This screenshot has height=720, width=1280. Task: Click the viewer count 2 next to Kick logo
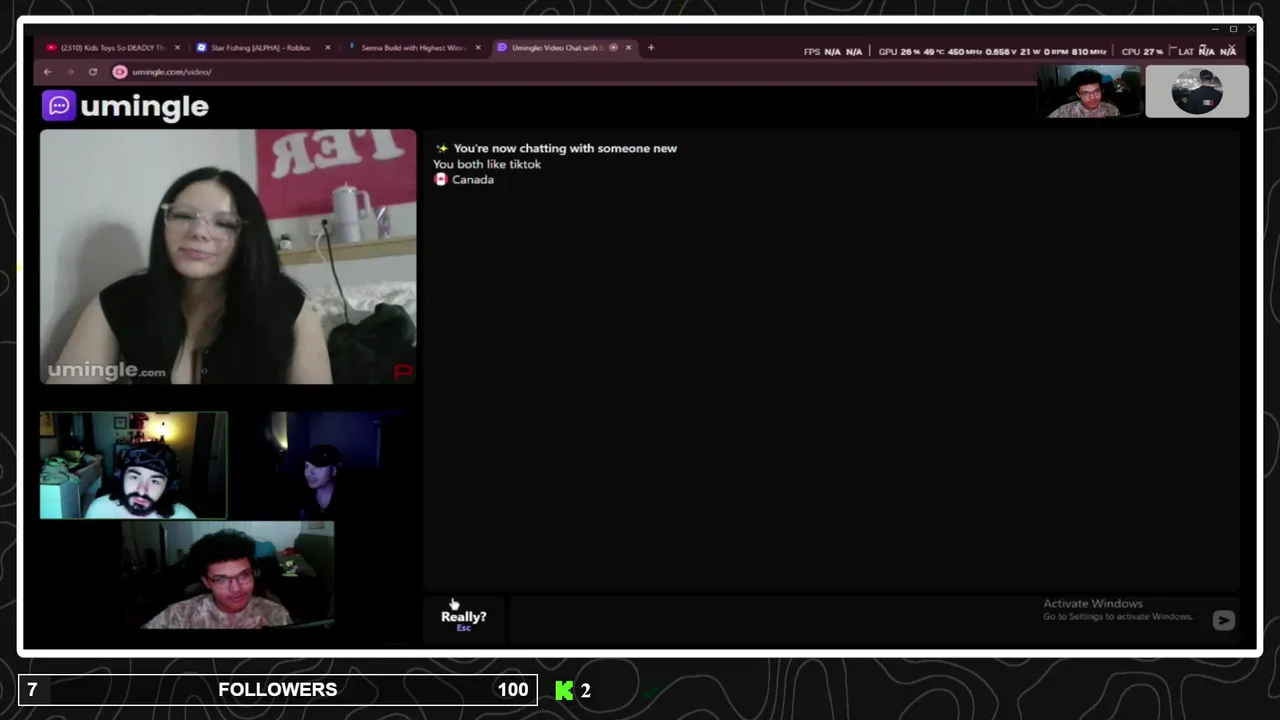coord(586,691)
